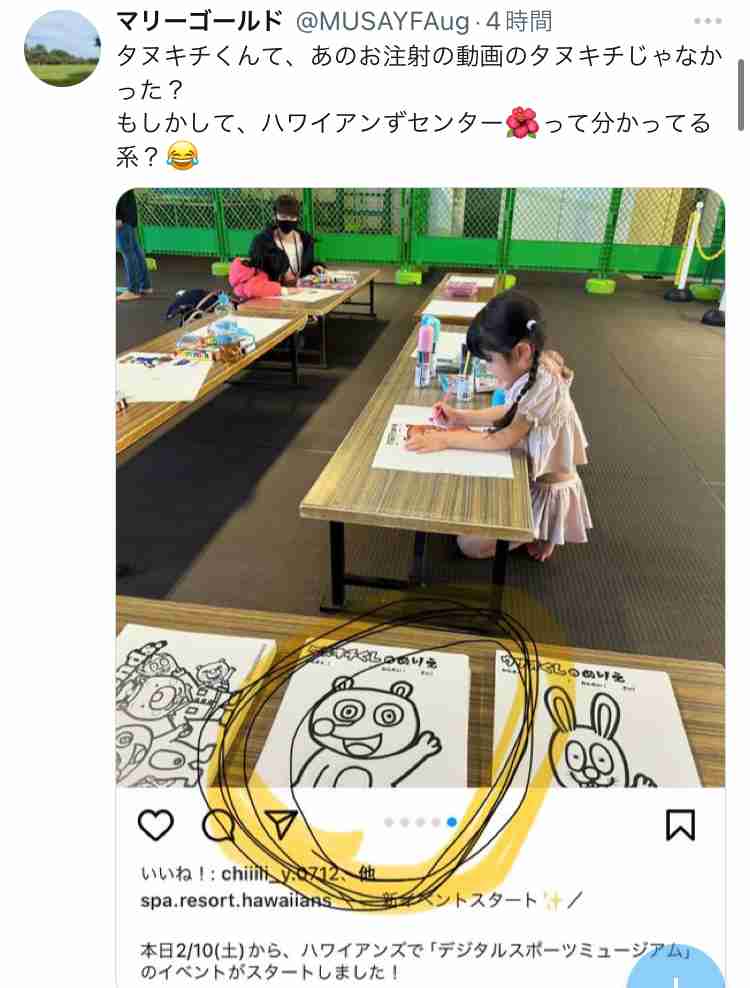Open マリーゴールド's profile avatar

coord(62,49)
